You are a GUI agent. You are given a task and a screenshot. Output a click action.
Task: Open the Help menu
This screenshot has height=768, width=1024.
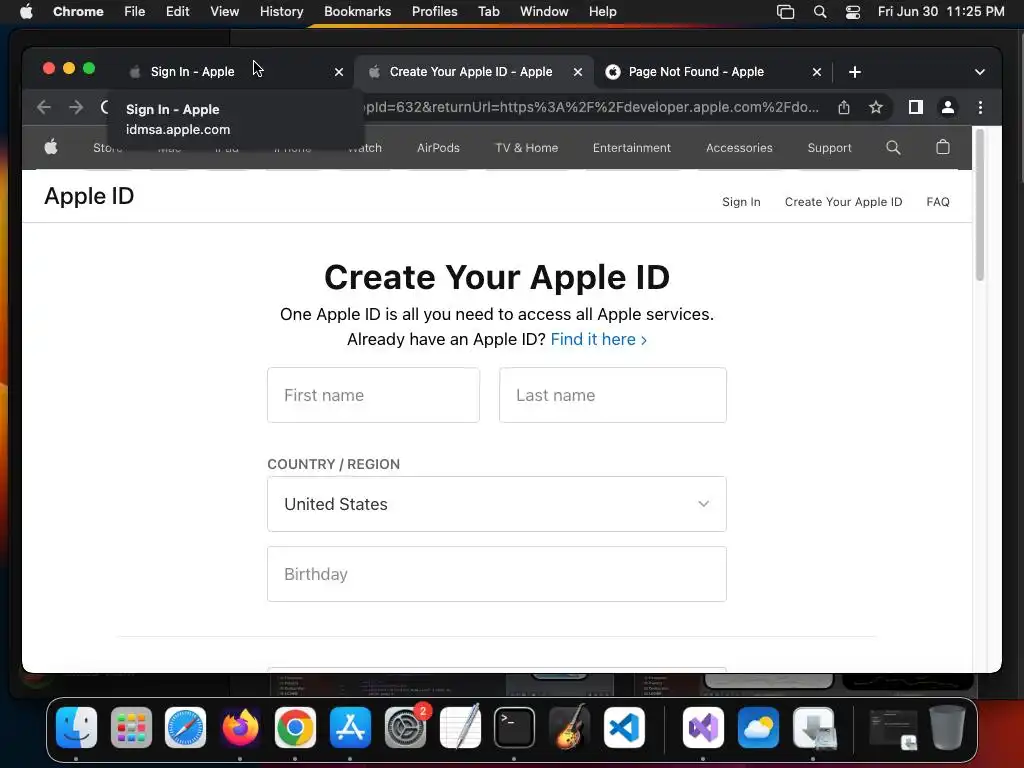point(602,12)
